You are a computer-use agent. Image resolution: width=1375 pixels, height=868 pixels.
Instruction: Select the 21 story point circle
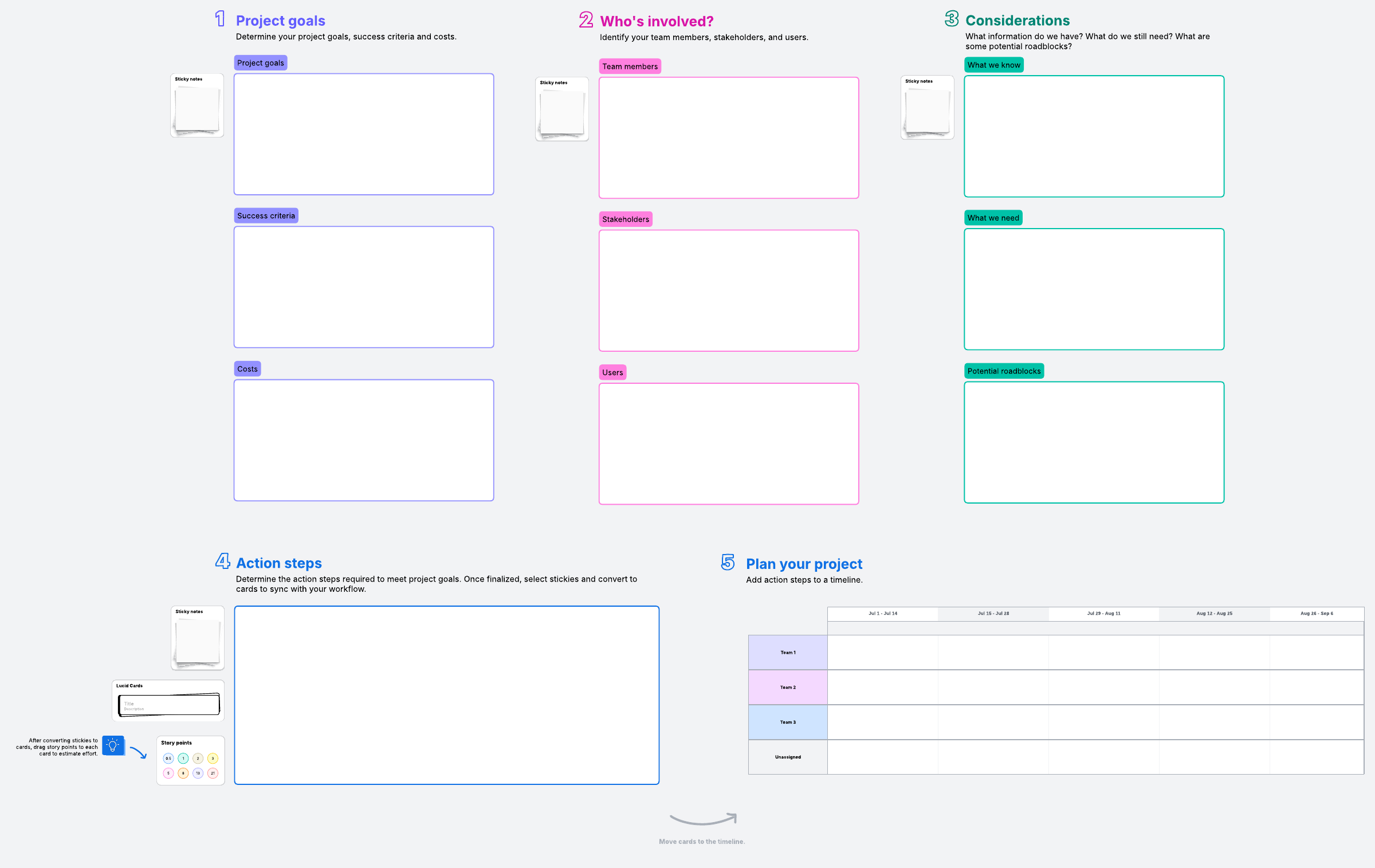(213, 773)
